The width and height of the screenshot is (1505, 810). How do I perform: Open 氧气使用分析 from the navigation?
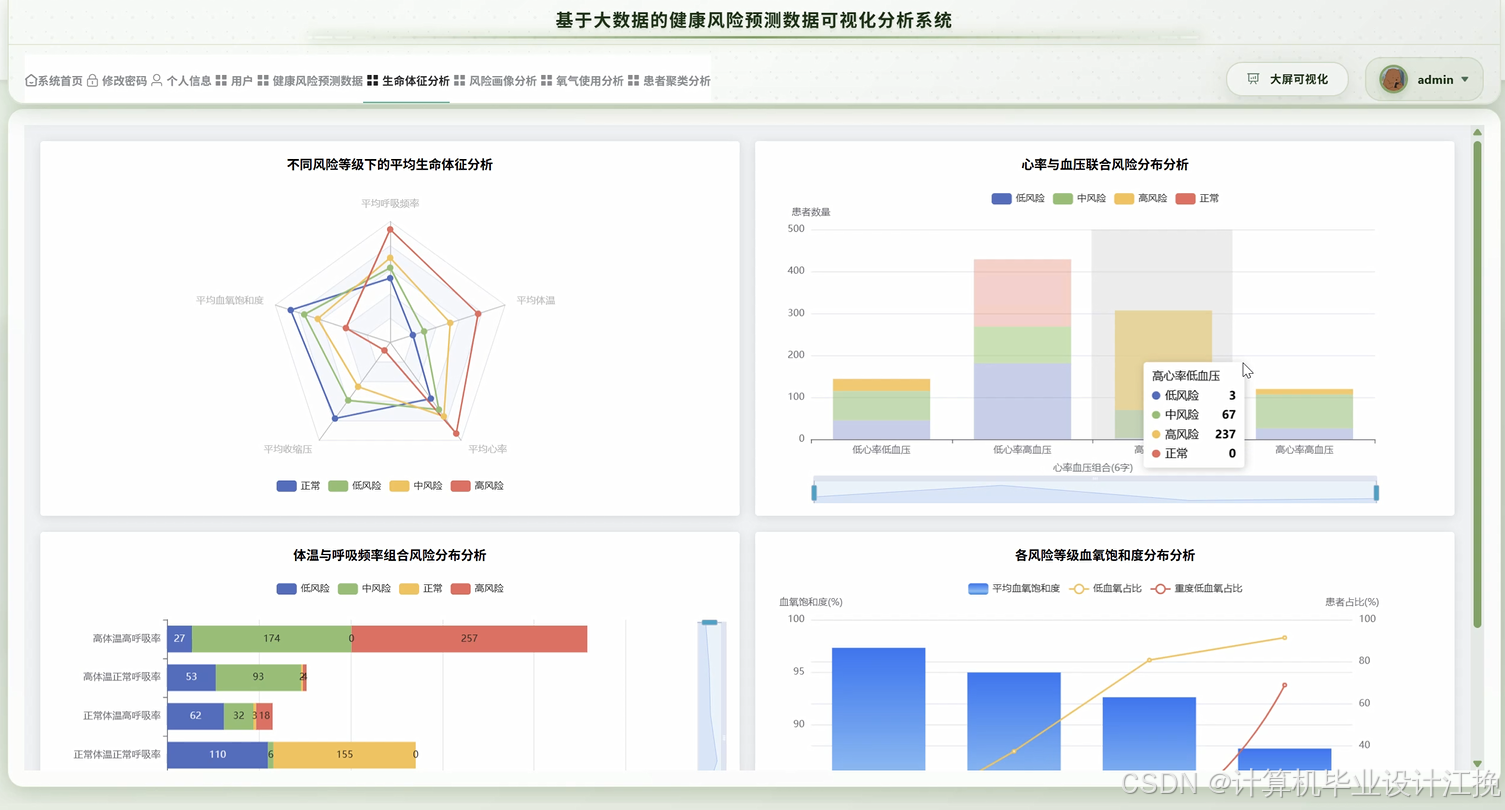coord(582,81)
